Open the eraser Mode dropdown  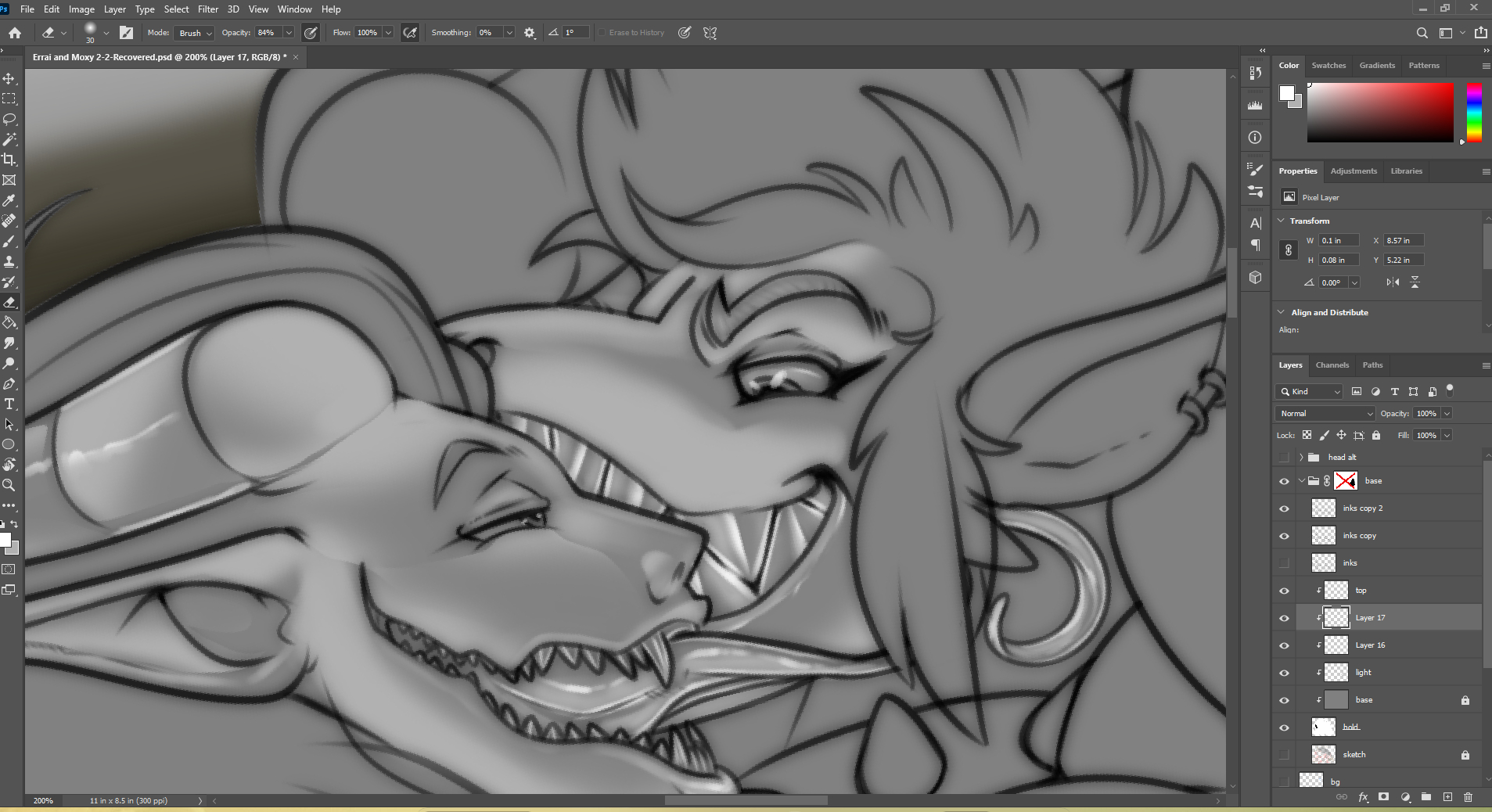pyautogui.click(x=195, y=33)
